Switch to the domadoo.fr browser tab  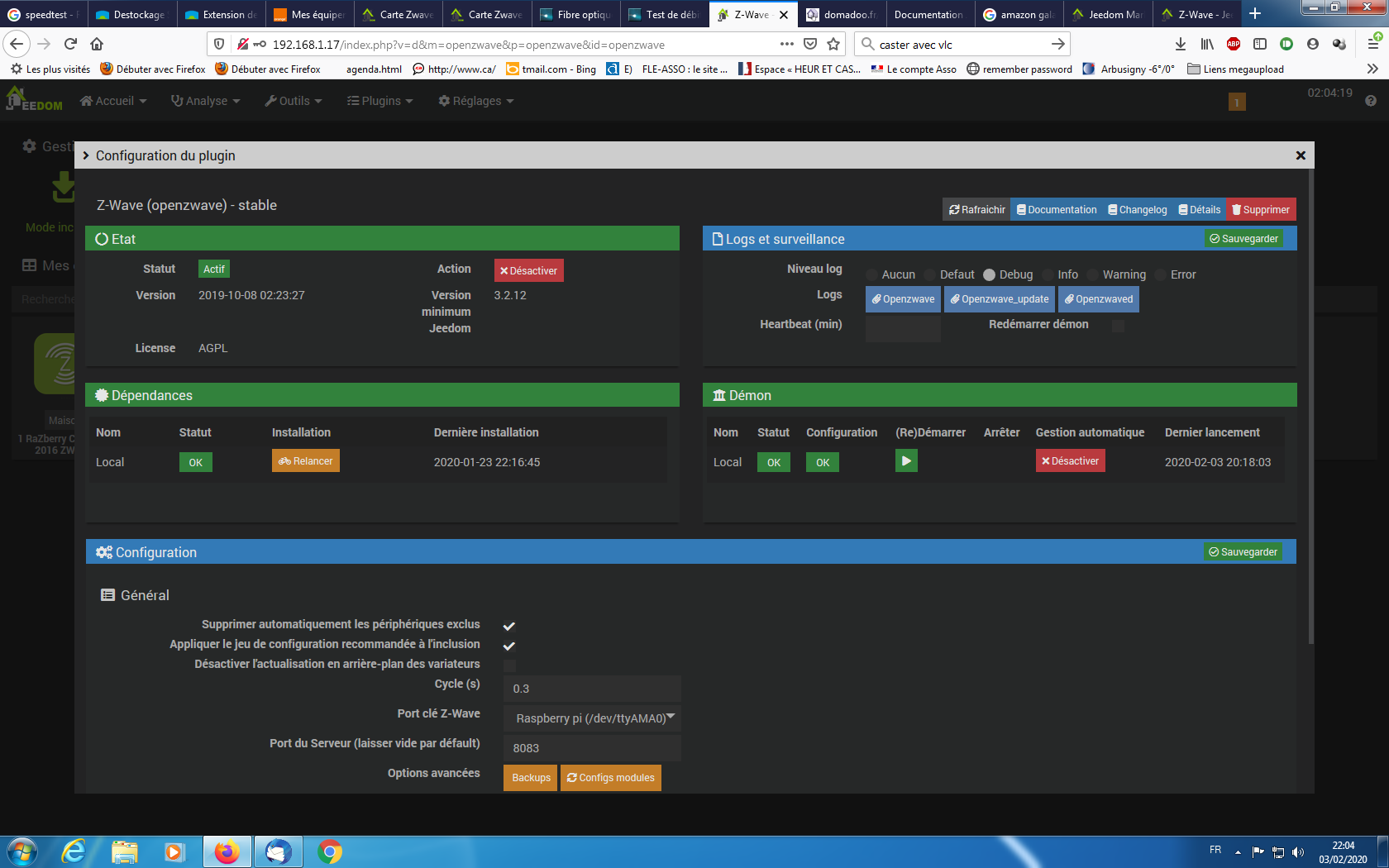[x=842, y=14]
